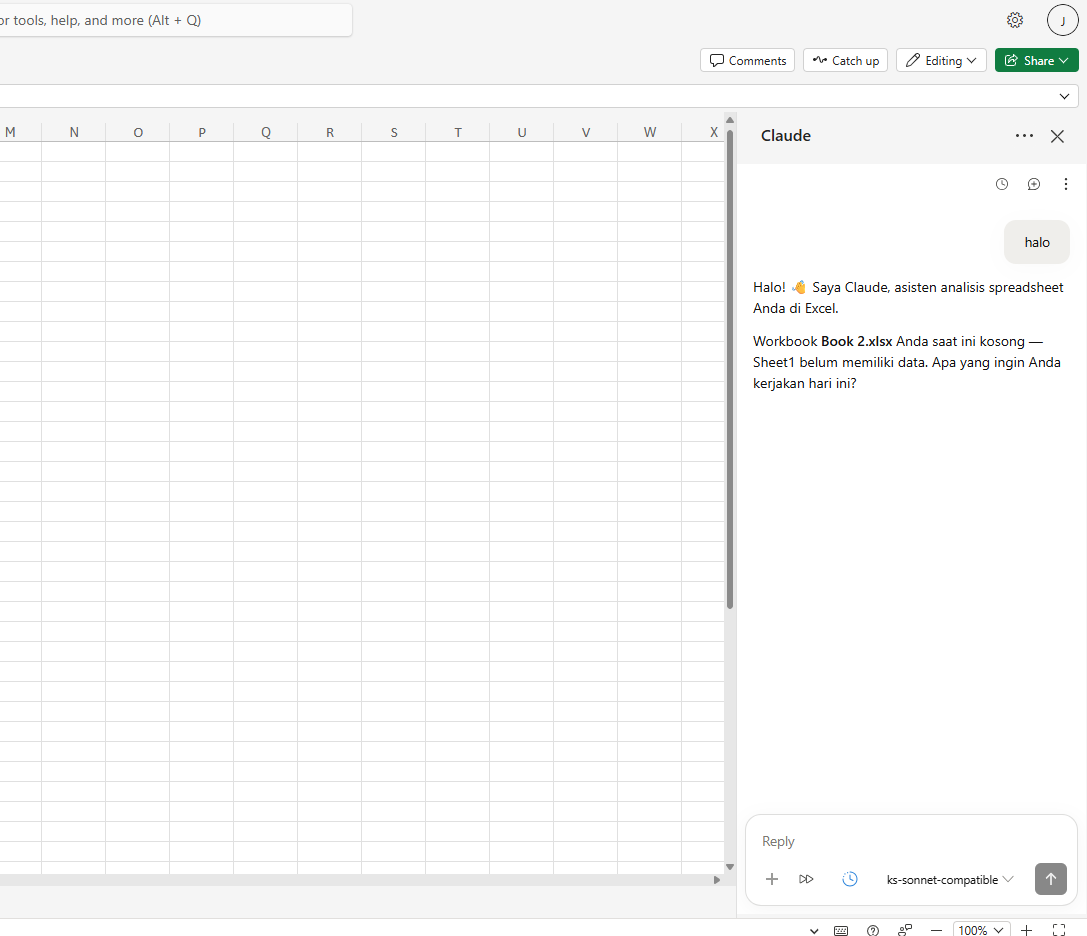Viewport: 1087px width, 936px height.
Task: Click the fast-forward skip icon in reply box
Action: [806, 879]
